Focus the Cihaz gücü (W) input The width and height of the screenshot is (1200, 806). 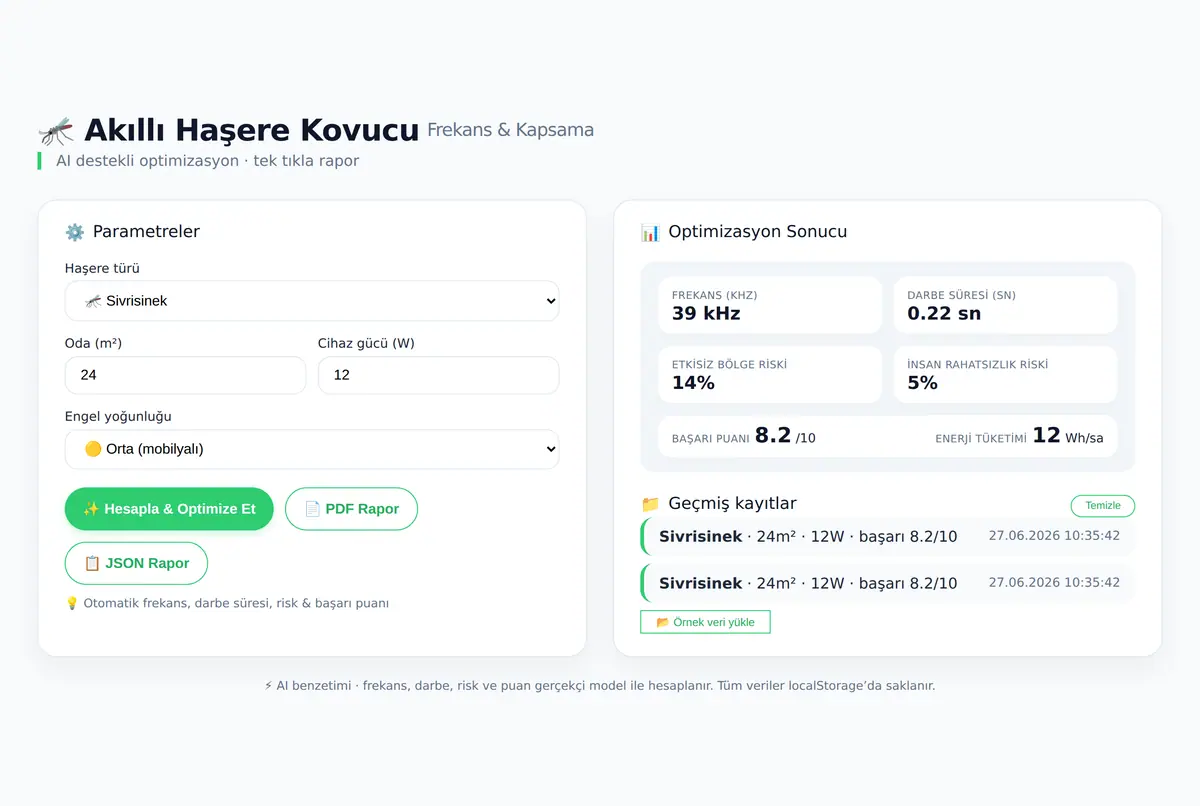coord(438,375)
